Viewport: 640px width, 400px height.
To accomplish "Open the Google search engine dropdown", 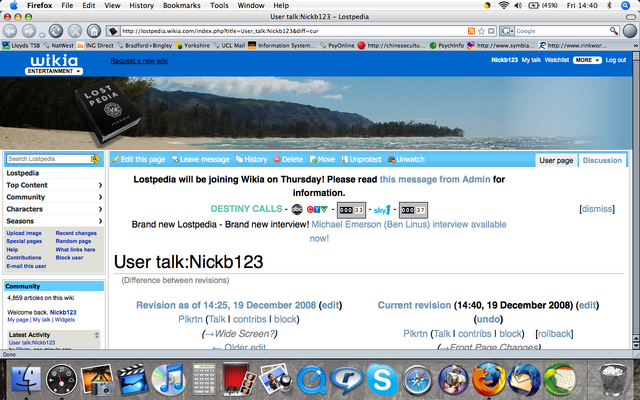I will point(507,31).
